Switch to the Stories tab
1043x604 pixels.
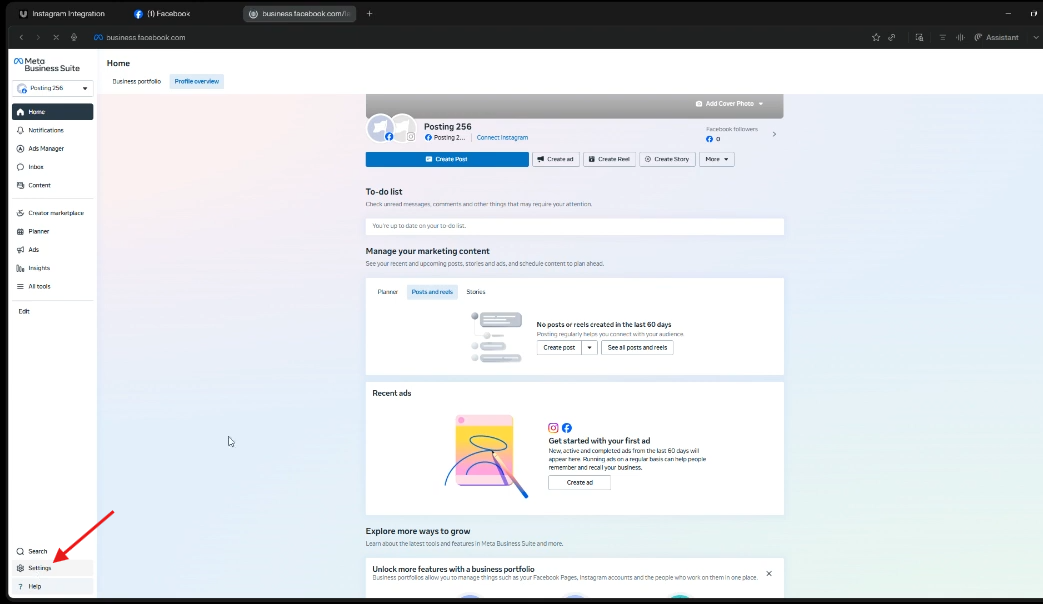pyautogui.click(x=476, y=292)
